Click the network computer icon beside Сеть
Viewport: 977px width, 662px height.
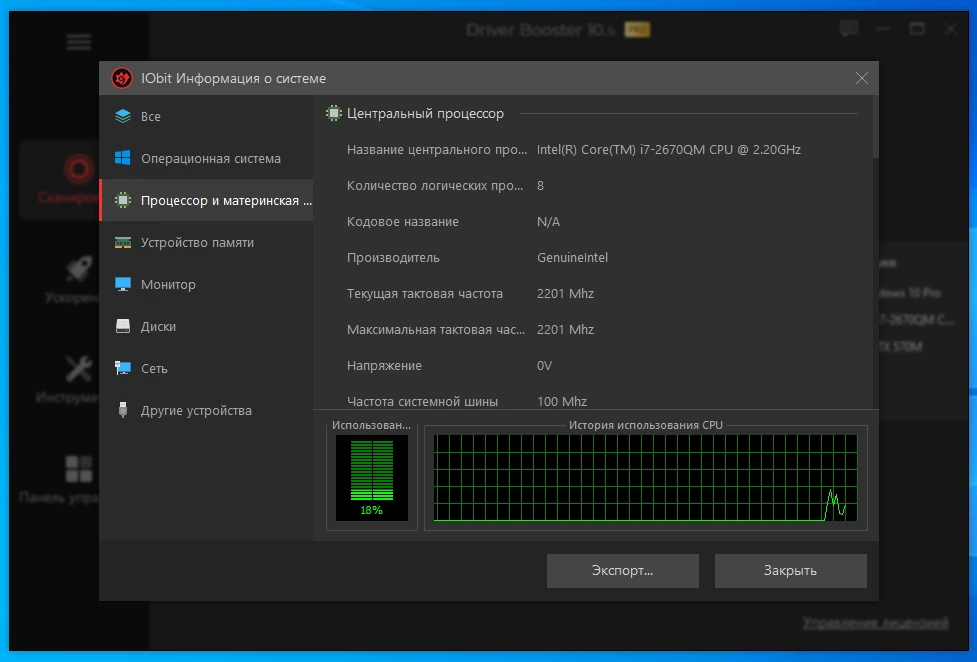123,368
